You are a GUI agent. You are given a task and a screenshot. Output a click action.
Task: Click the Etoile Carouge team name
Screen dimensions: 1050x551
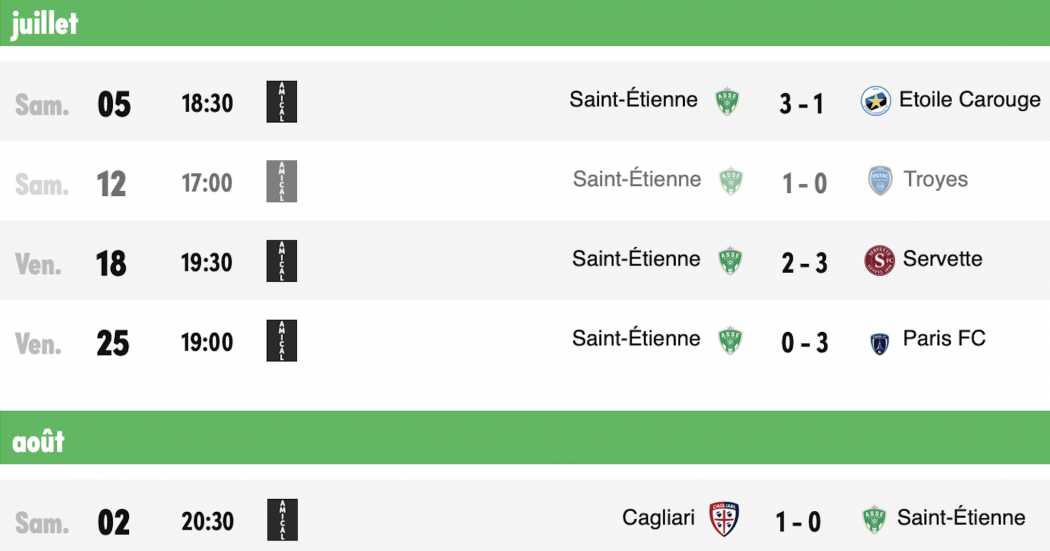(970, 100)
